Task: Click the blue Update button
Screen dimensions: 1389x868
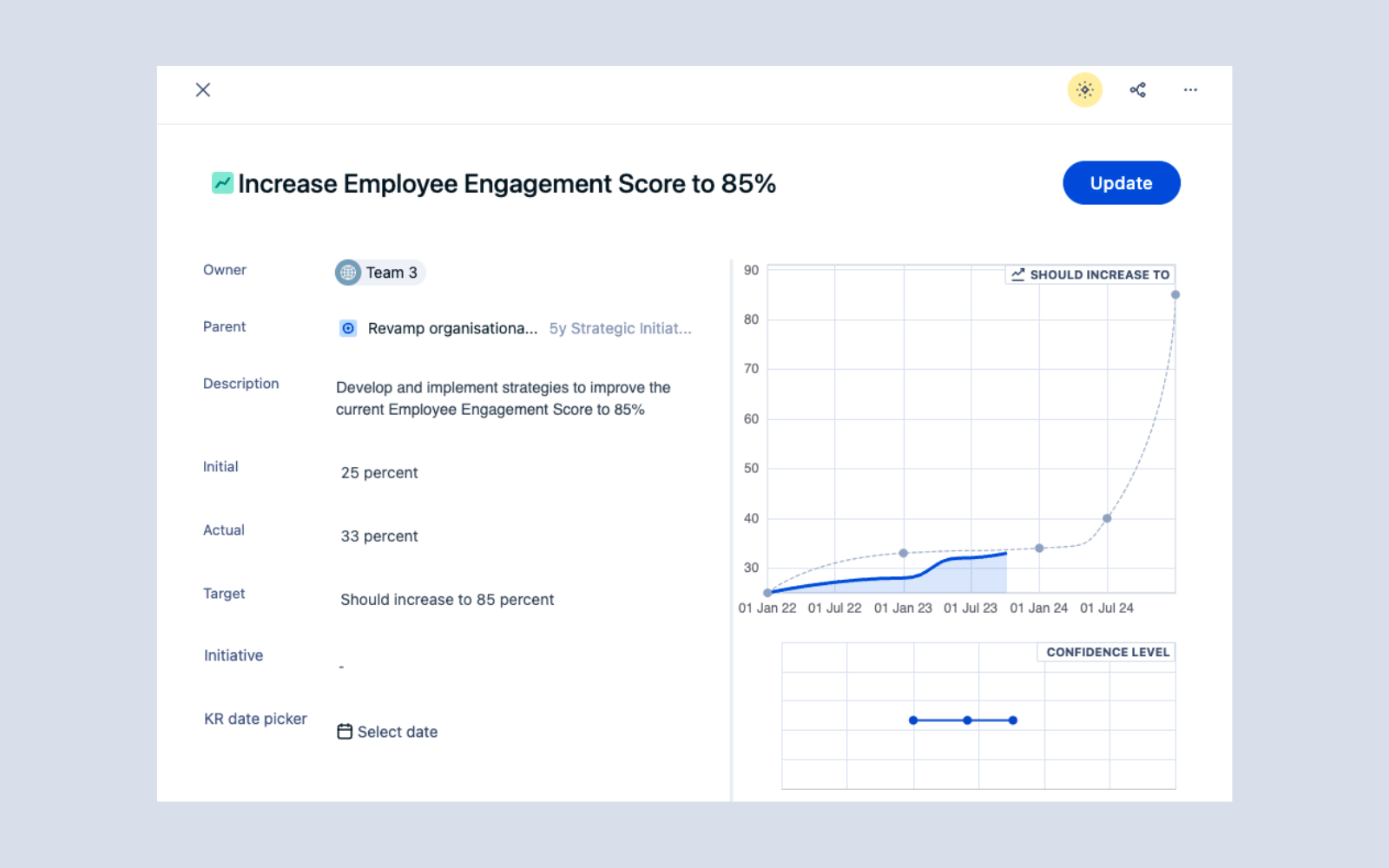Action: tap(1121, 183)
